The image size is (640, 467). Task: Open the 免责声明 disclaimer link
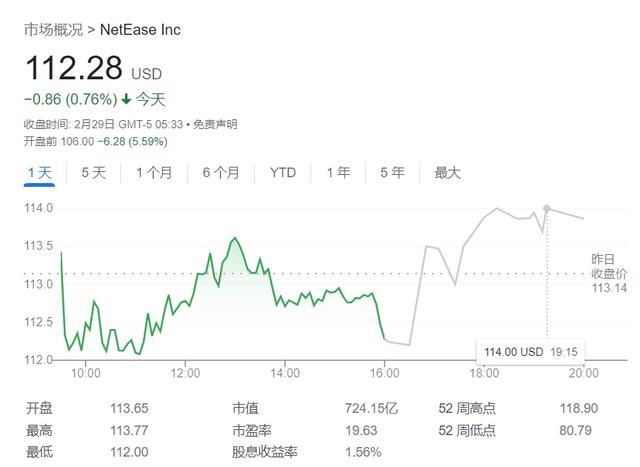pos(214,124)
